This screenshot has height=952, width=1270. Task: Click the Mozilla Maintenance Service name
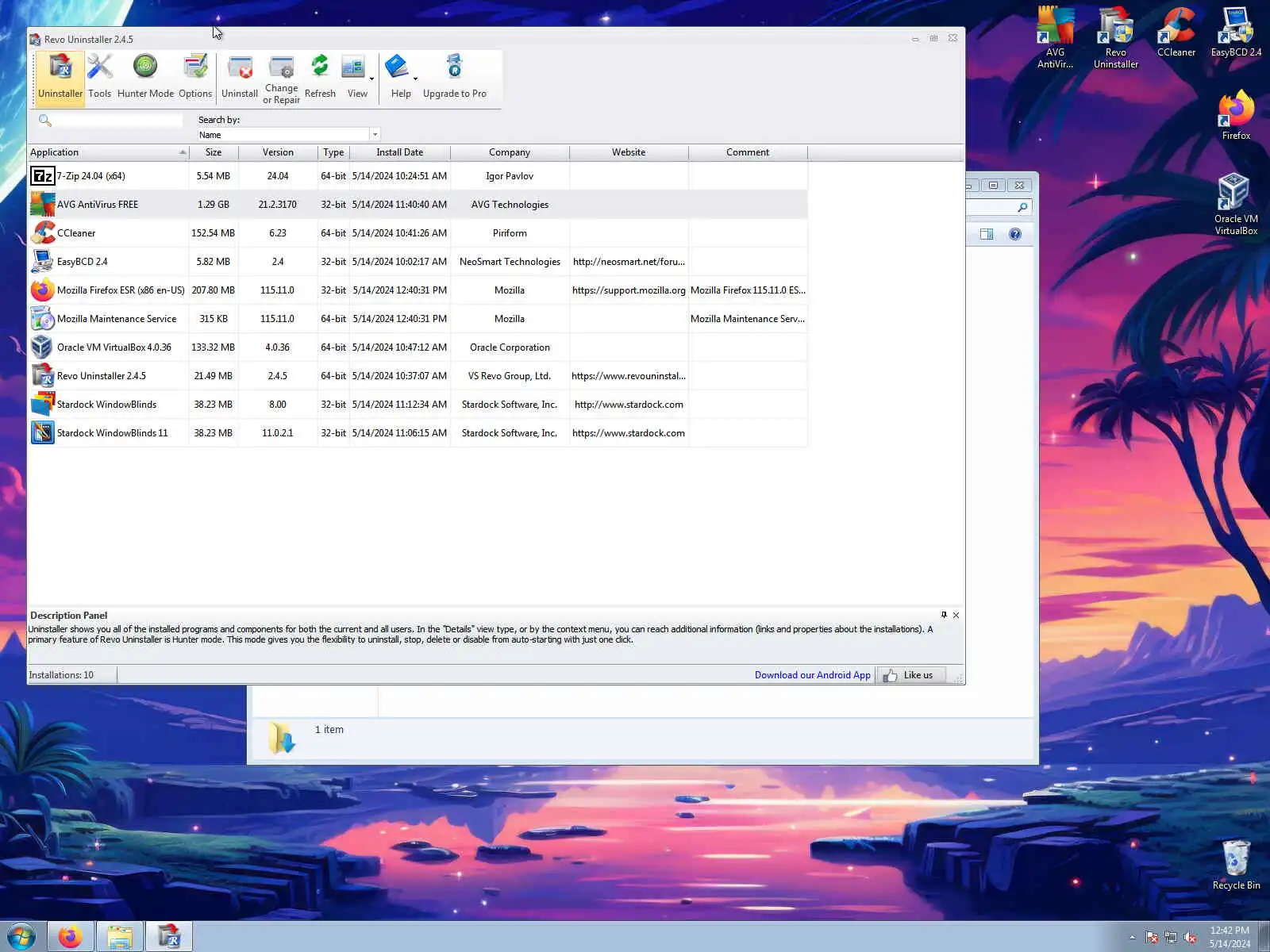pos(117,319)
